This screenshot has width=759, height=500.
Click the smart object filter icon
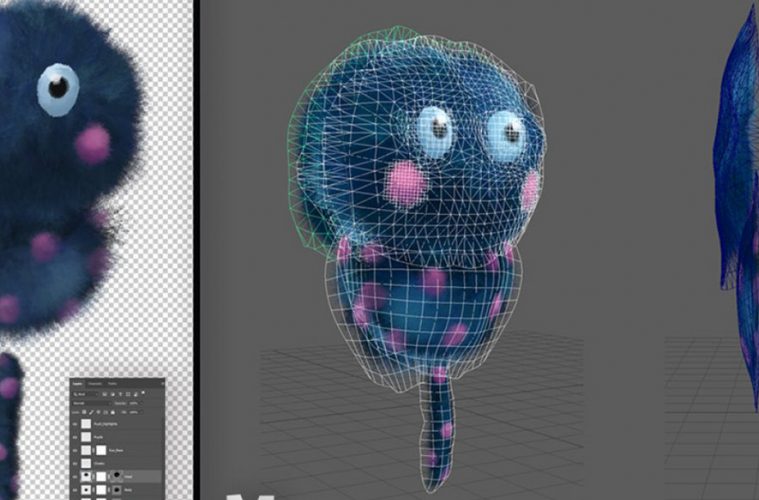(136, 394)
